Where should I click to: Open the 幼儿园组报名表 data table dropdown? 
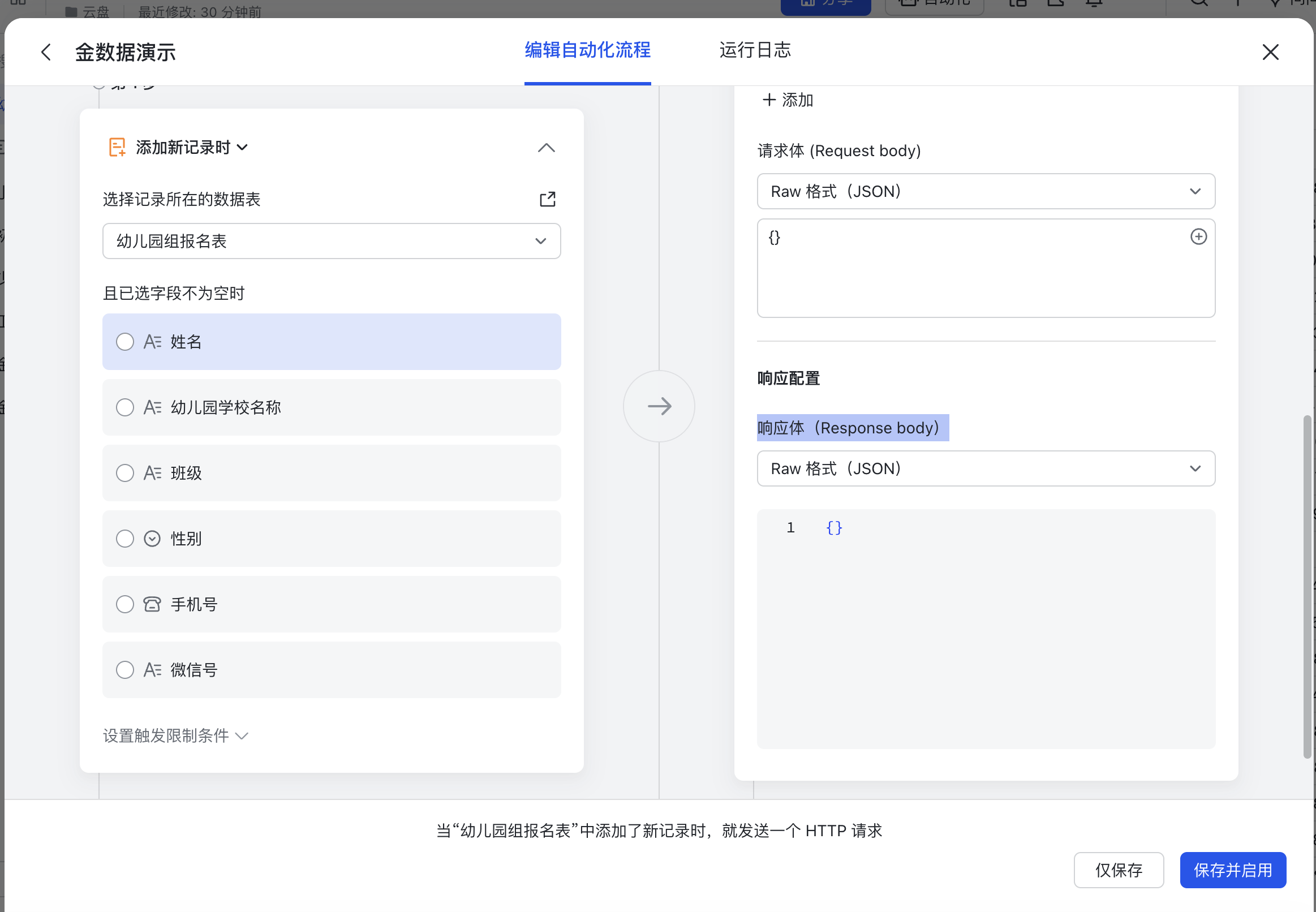pos(332,241)
